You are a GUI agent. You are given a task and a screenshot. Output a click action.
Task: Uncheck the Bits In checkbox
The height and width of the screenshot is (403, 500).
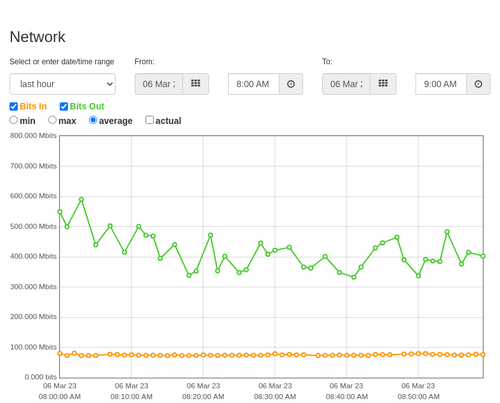point(14,106)
